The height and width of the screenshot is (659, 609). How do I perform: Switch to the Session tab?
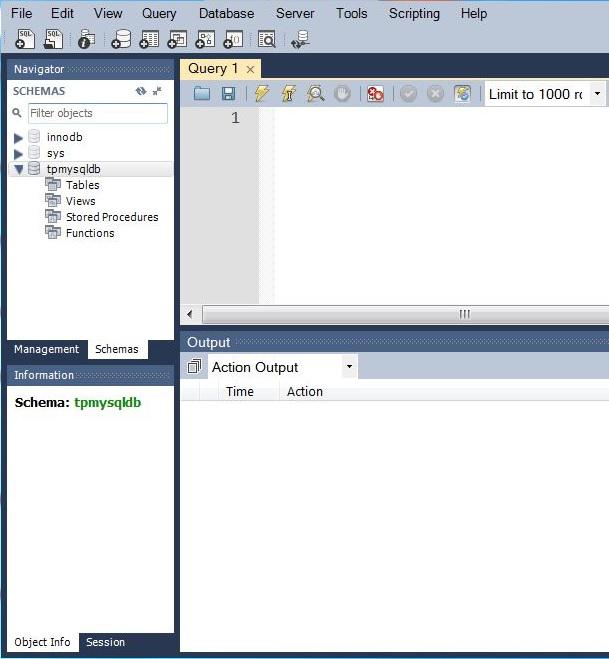pyautogui.click(x=105, y=642)
